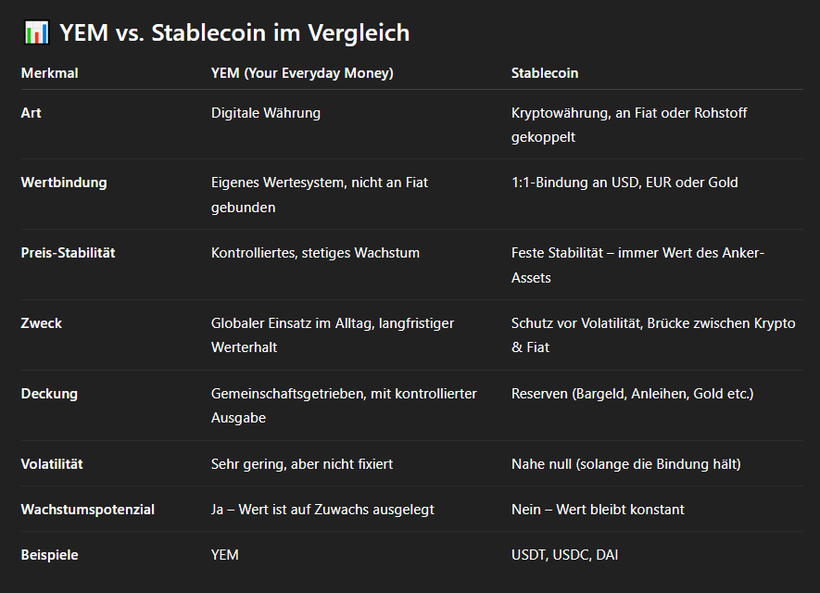Select the Wachstumspotenzial row label
820x593 pixels.
pyautogui.click(x=87, y=509)
